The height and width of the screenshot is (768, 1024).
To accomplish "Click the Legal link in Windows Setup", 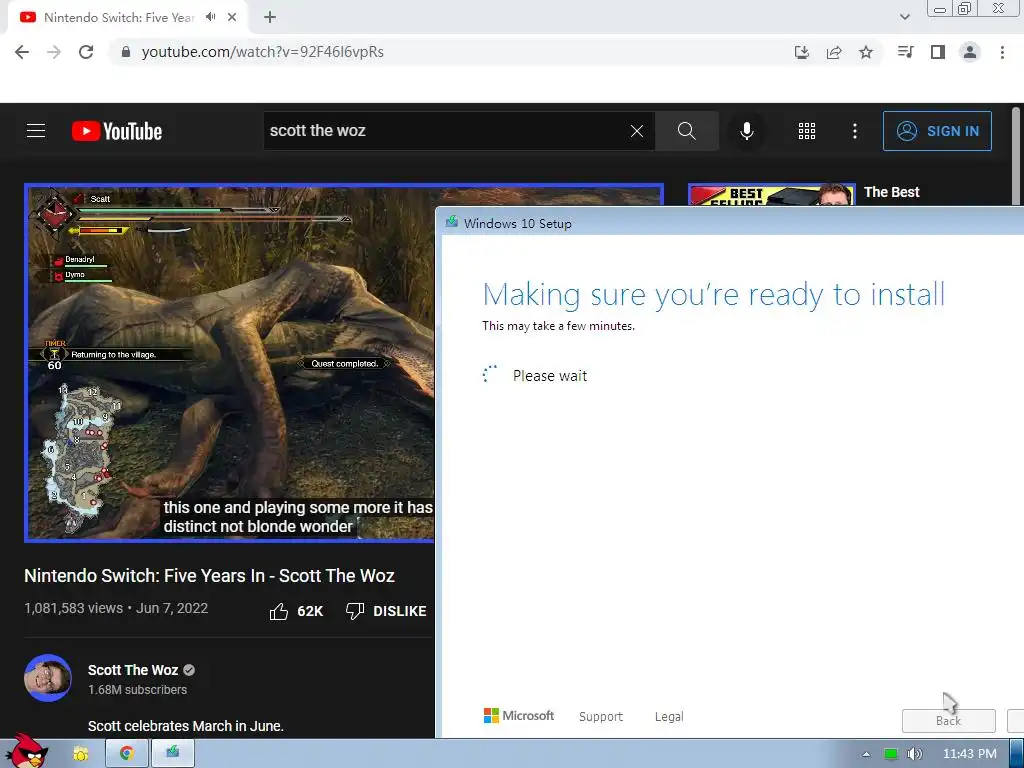I will click(x=669, y=716).
